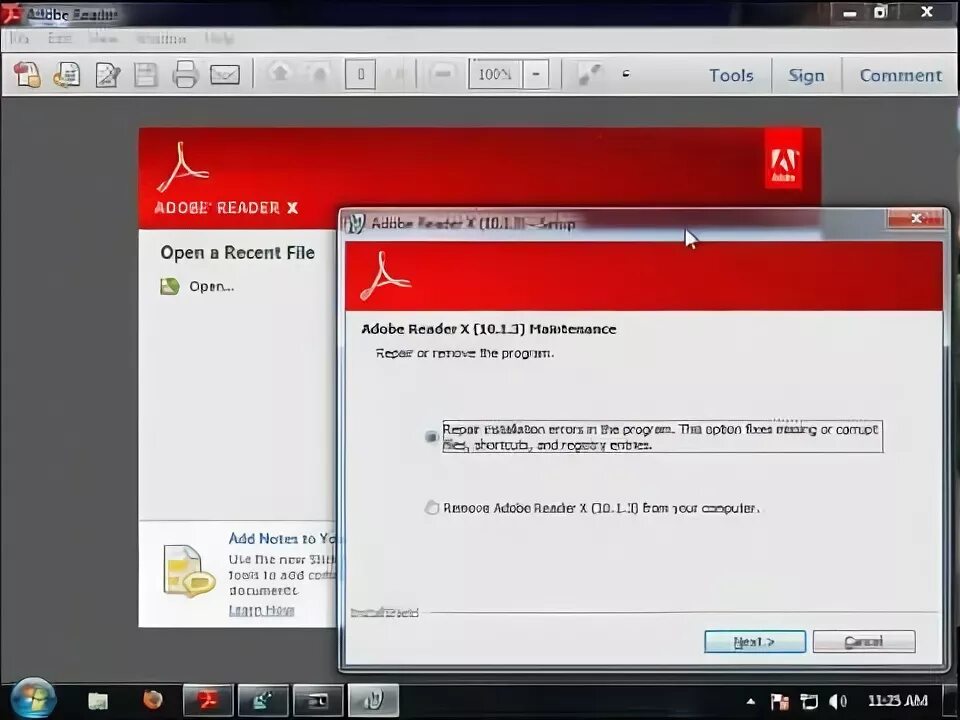
Task: Click the Learn How link
Action: 261,610
